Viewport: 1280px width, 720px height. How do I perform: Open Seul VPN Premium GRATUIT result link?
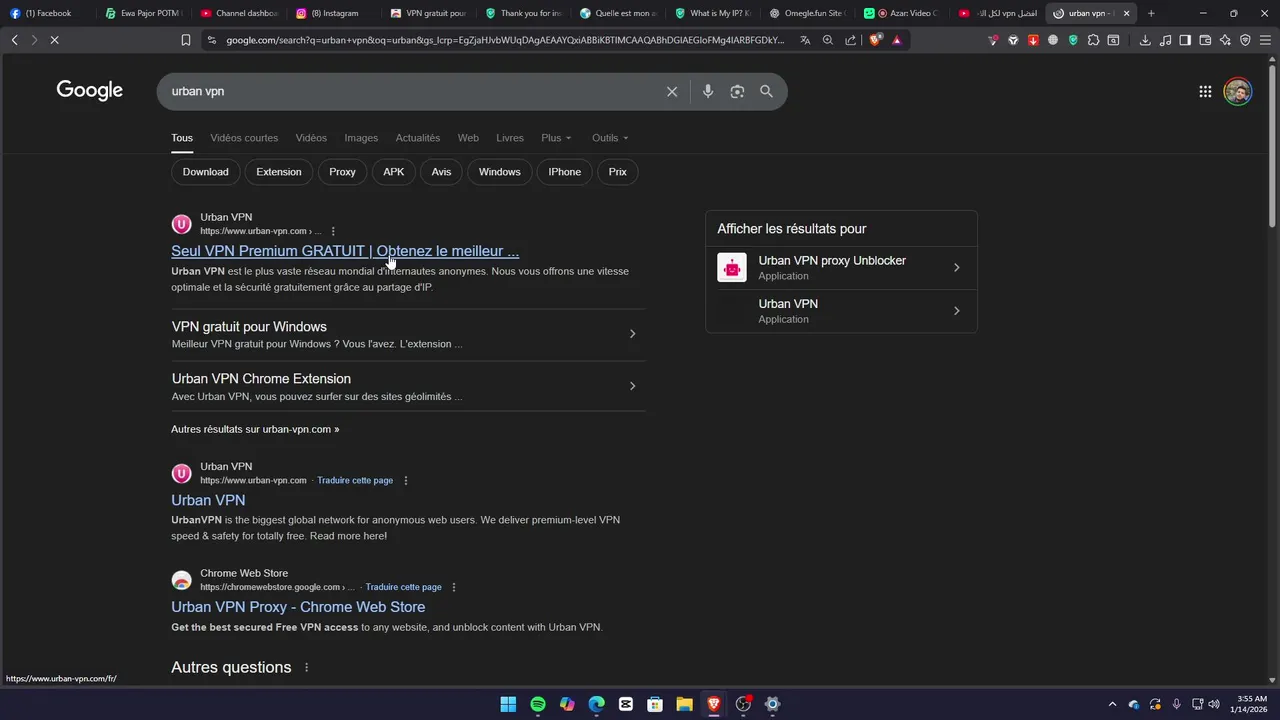coord(345,251)
